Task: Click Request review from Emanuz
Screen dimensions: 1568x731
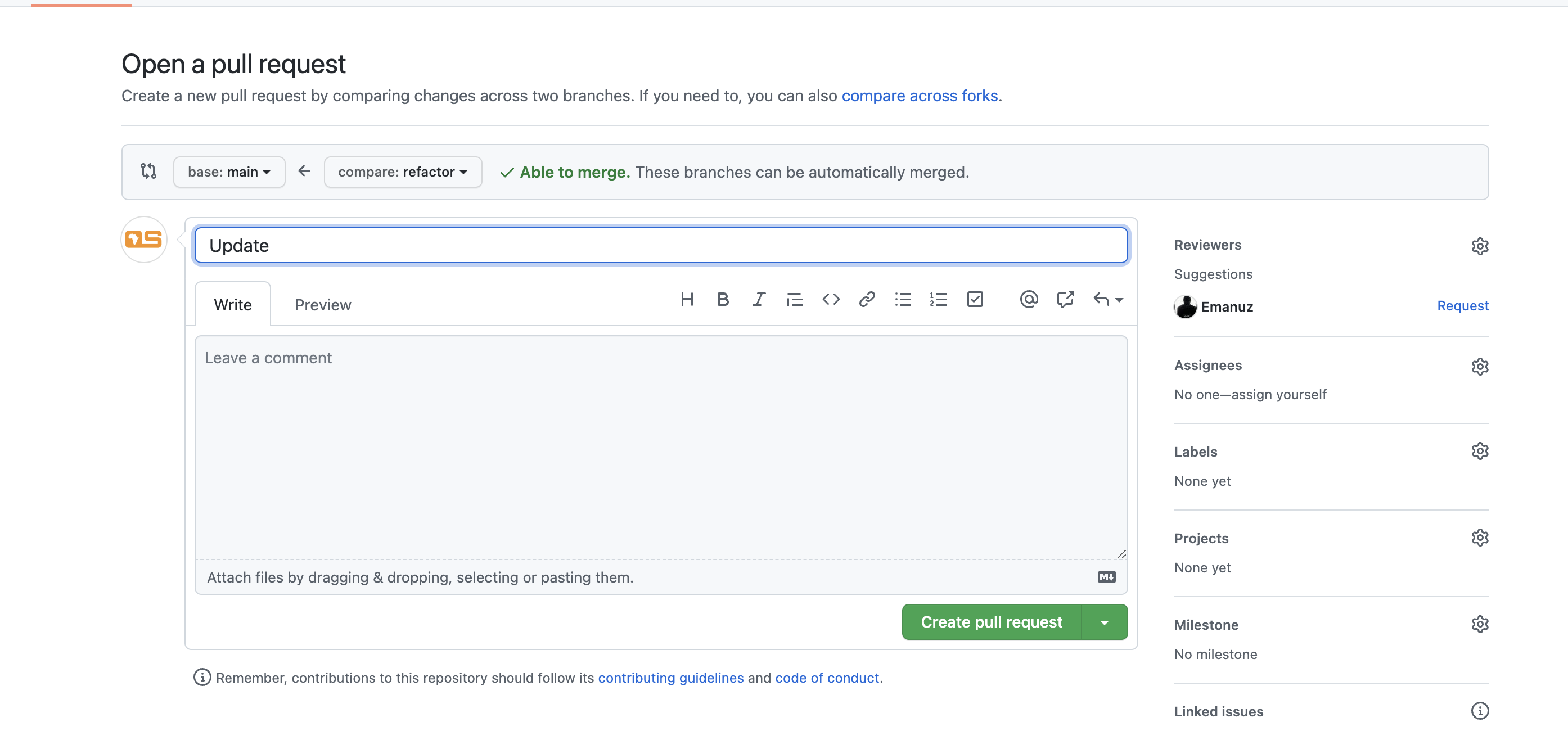Action: coord(1463,305)
